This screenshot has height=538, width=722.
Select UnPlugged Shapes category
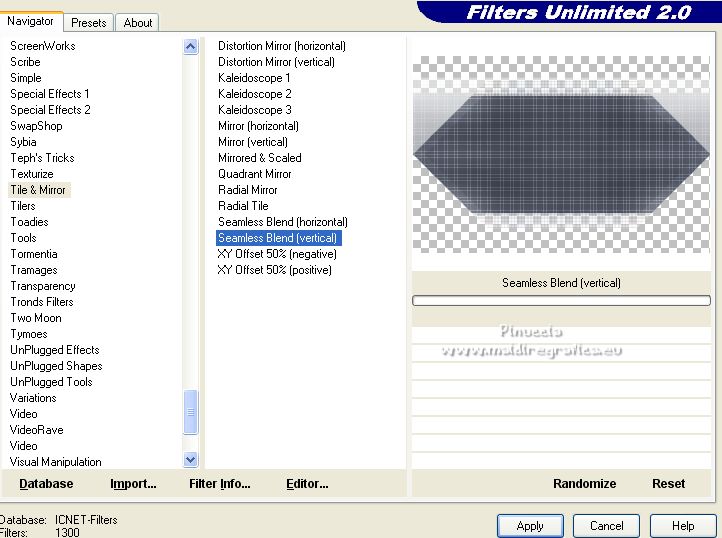56,366
